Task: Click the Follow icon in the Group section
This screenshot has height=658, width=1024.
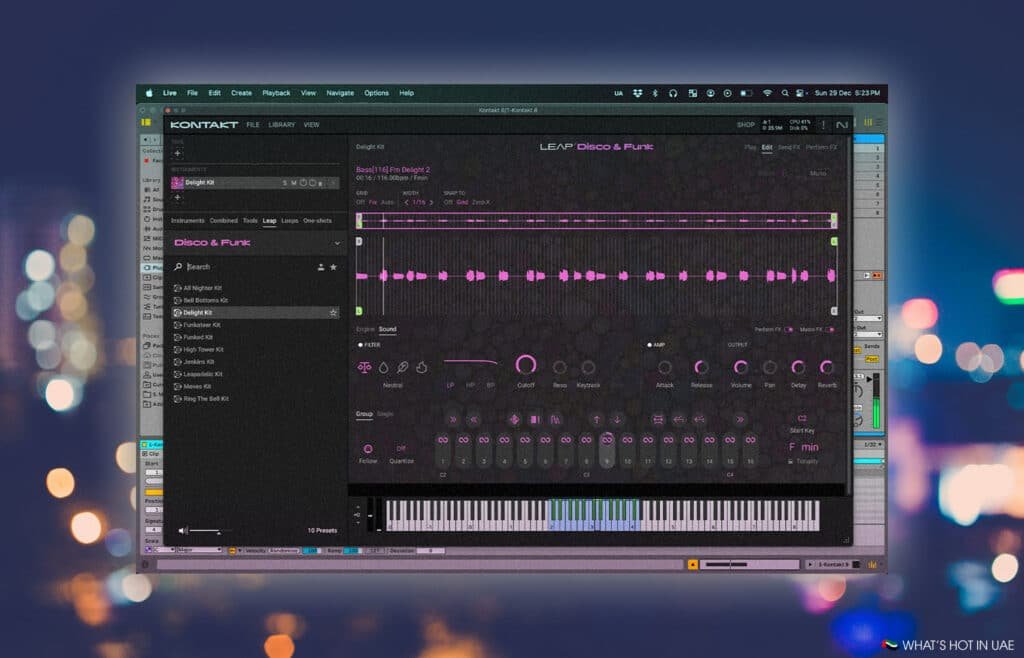Action: click(x=367, y=448)
